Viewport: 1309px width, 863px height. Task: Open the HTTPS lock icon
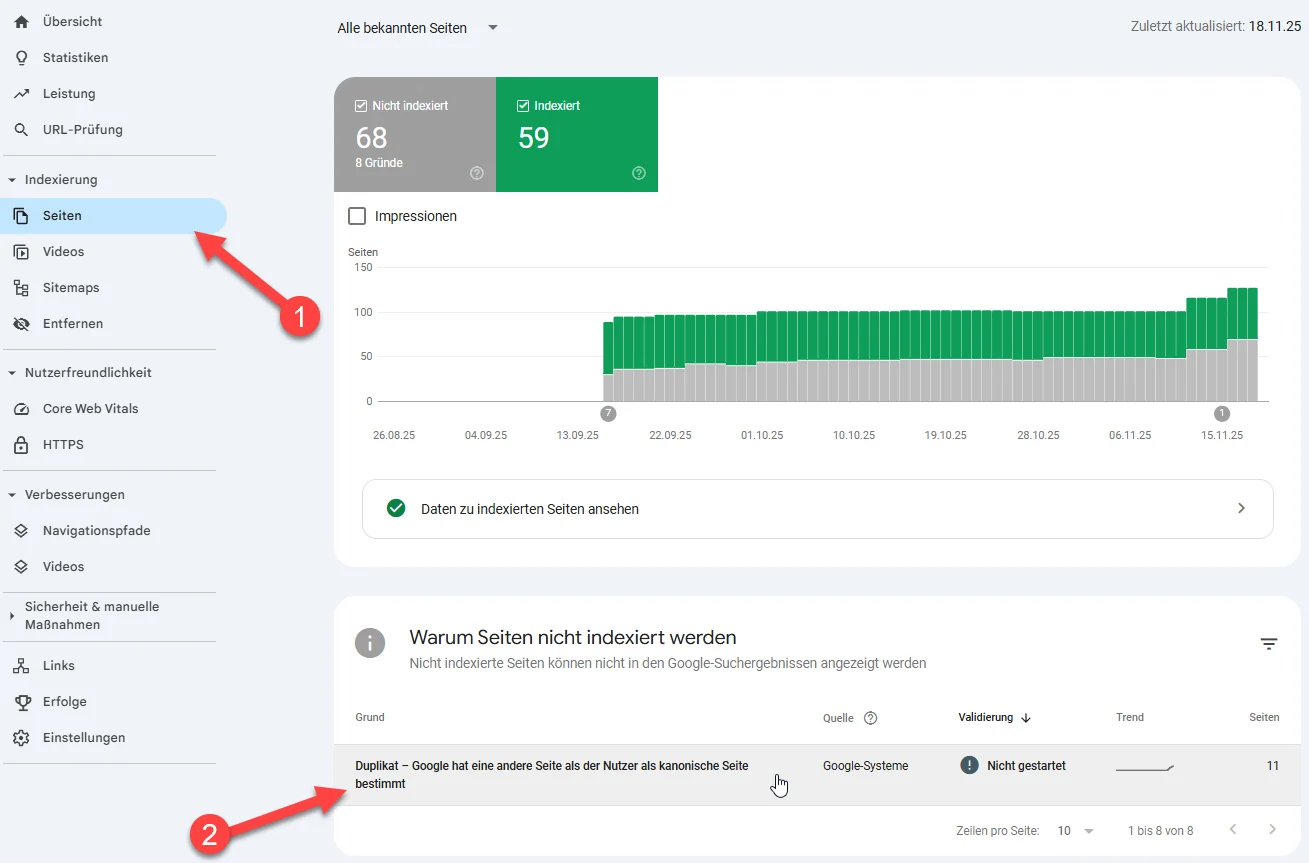point(20,444)
